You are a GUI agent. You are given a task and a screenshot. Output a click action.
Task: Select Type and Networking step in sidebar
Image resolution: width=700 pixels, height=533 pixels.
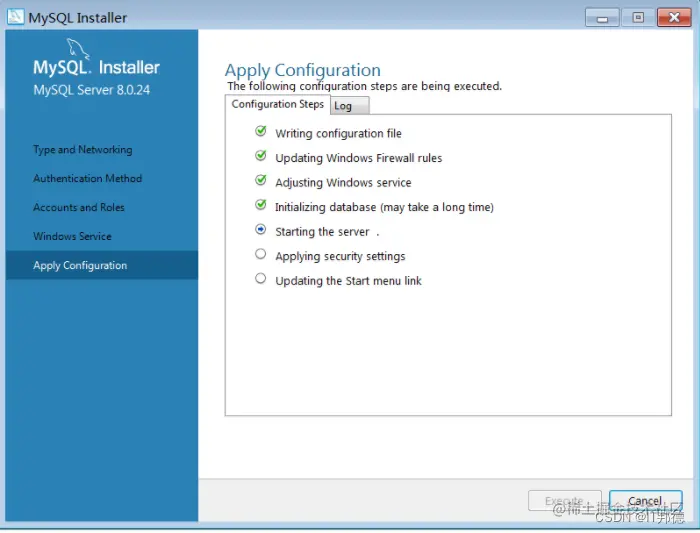(83, 150)
